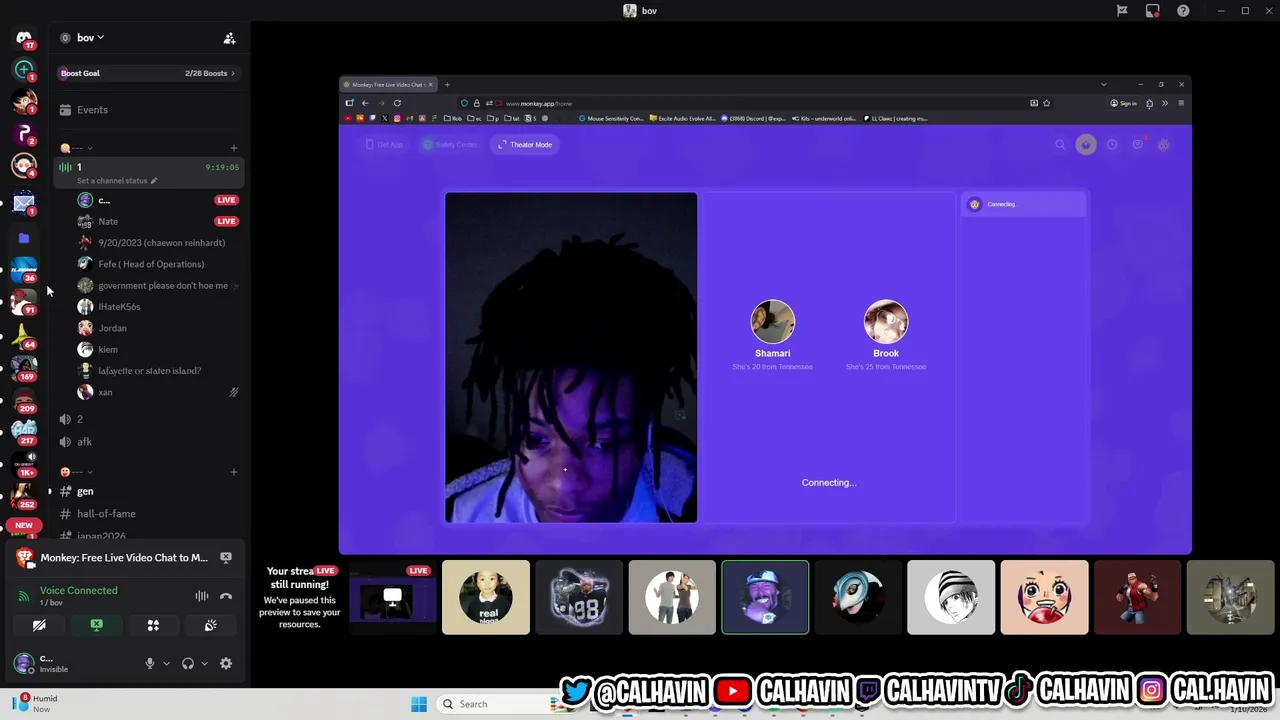Toggle Theater Mode in Monkey app
Viewport: 1280px width, 720px height.
click(x=525, y=145)
